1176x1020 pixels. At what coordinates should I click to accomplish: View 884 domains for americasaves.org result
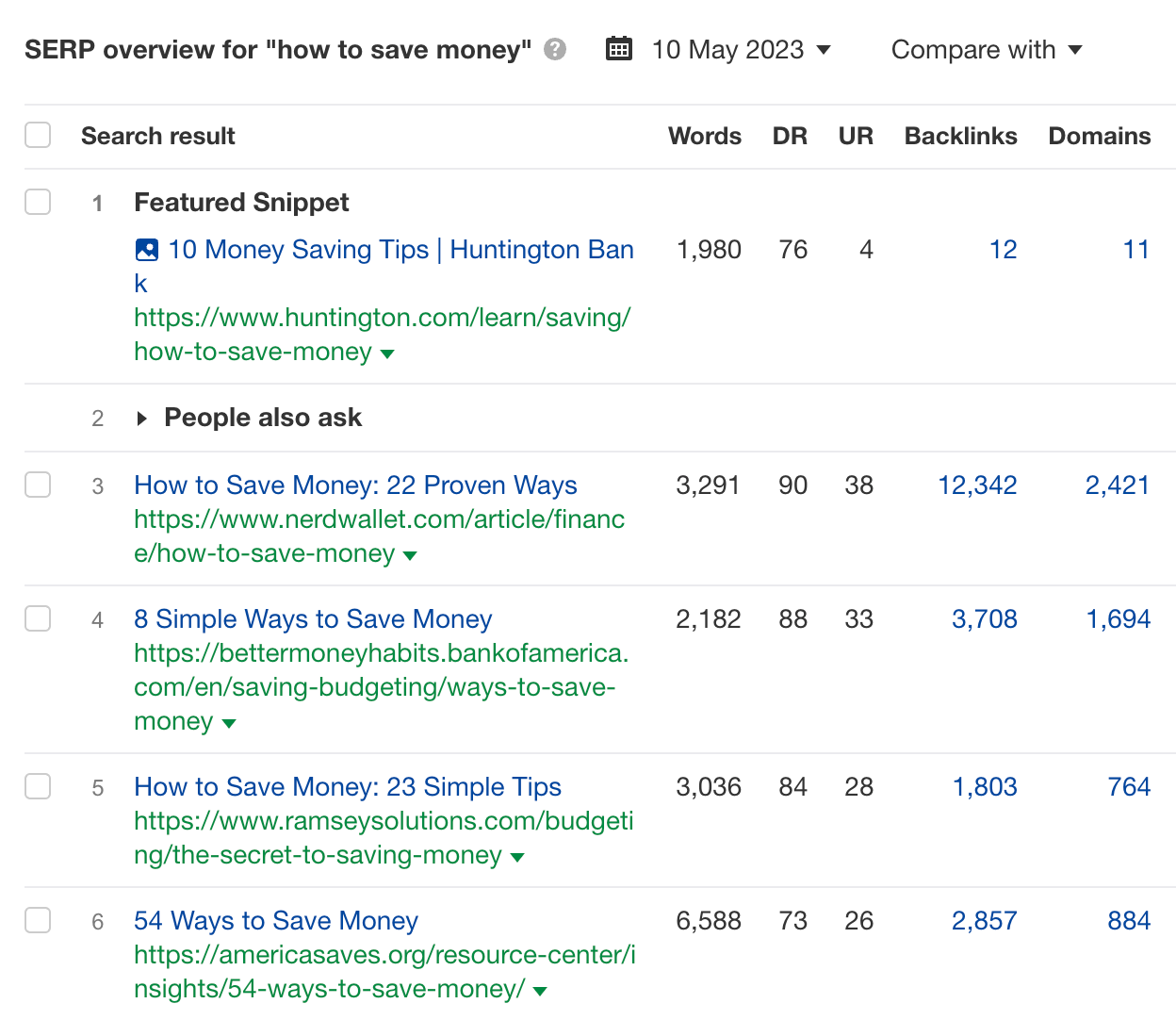(1128, 921)
